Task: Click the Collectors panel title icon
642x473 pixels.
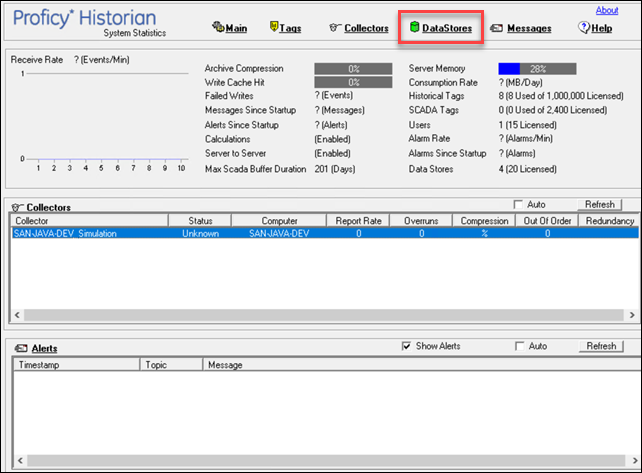Action: 18,207
